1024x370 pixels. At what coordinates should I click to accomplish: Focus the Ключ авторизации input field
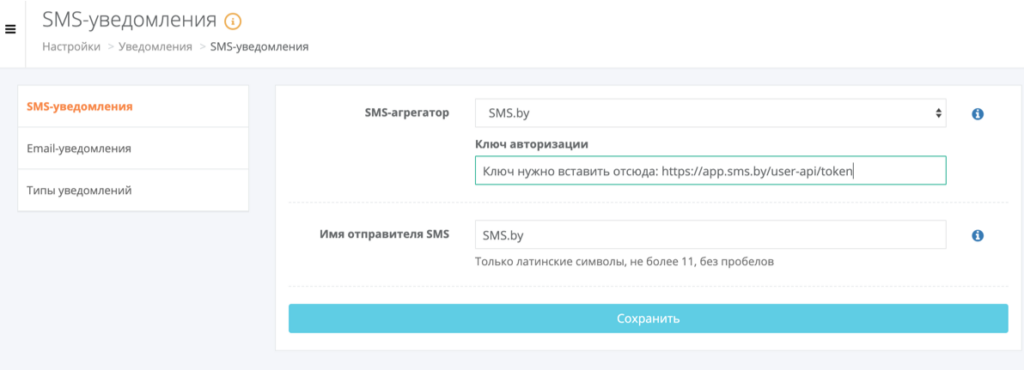click(711, 170)
